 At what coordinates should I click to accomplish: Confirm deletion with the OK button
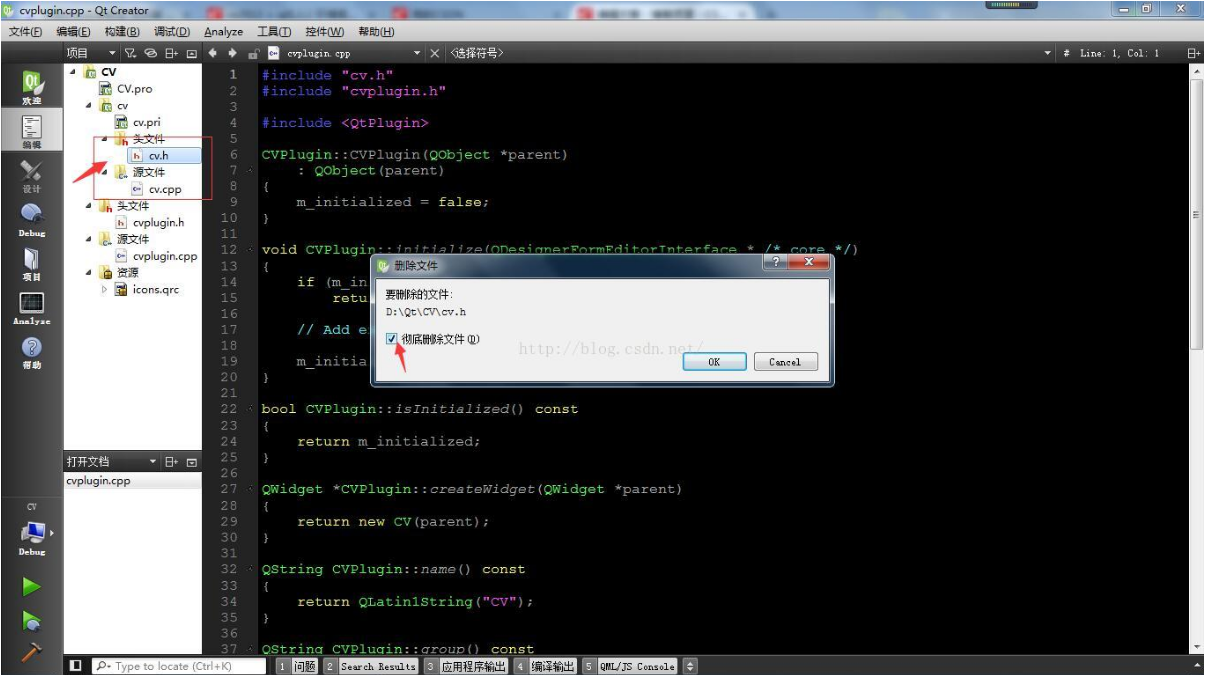tap(714, 362)
